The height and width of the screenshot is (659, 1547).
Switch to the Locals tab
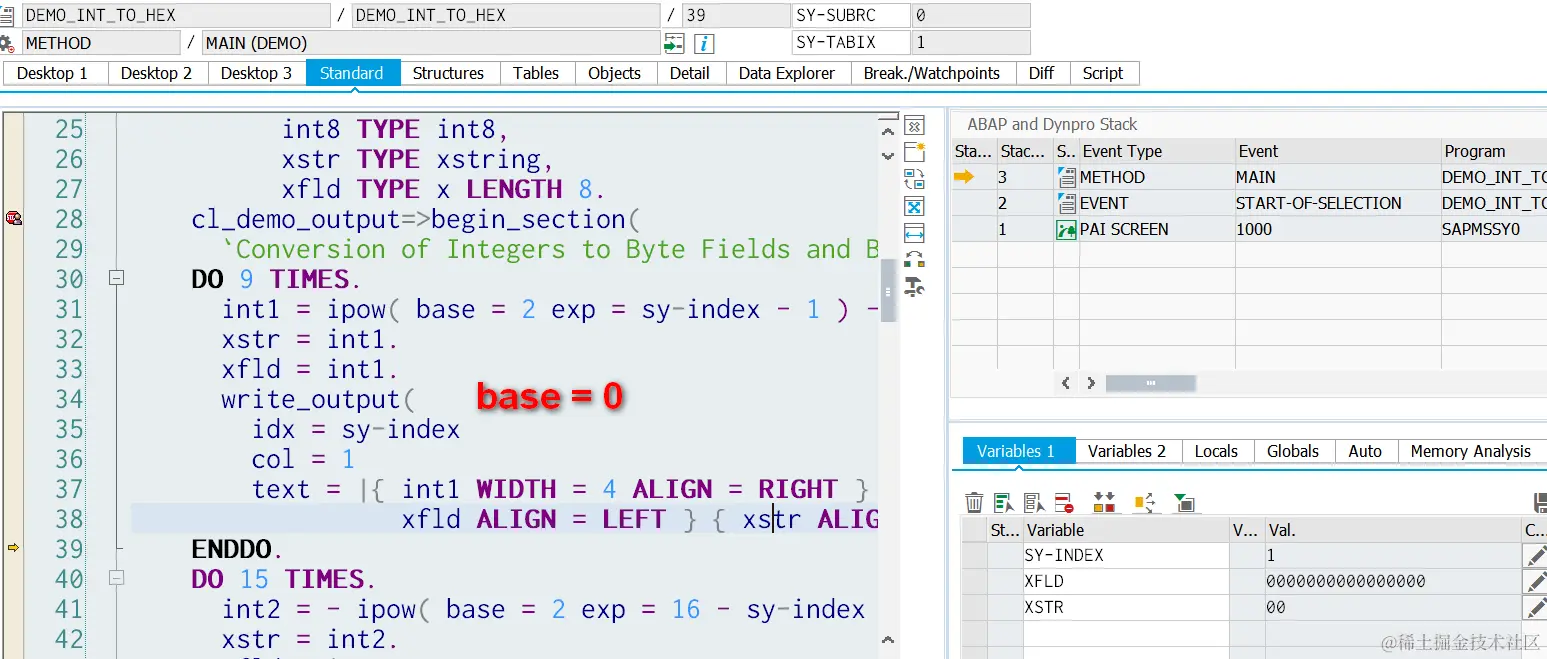pos(1217,451)
